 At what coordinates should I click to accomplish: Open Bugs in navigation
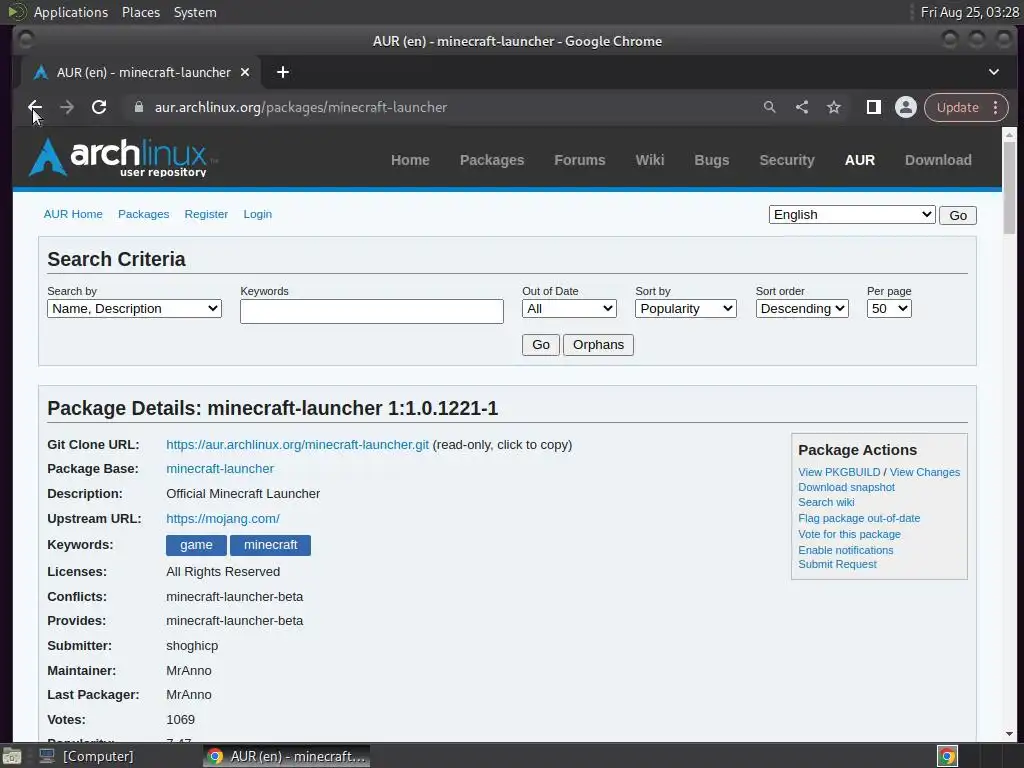(x=711, y=160)
